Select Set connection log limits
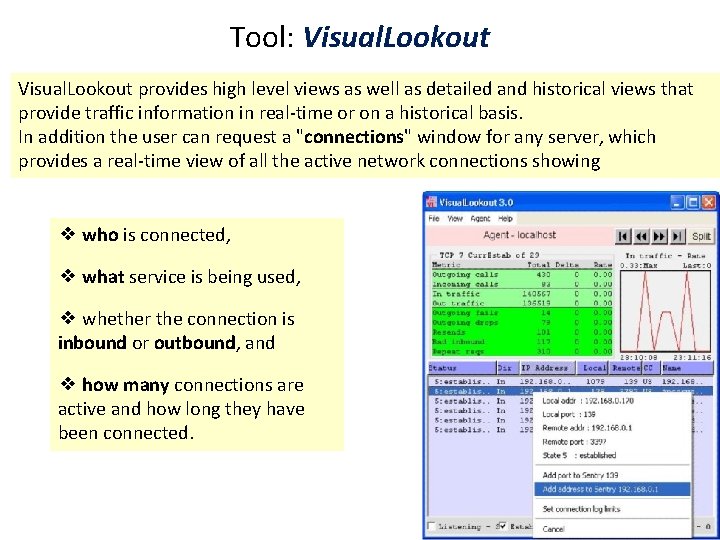The image size is (720, 540). pos(613,509)
